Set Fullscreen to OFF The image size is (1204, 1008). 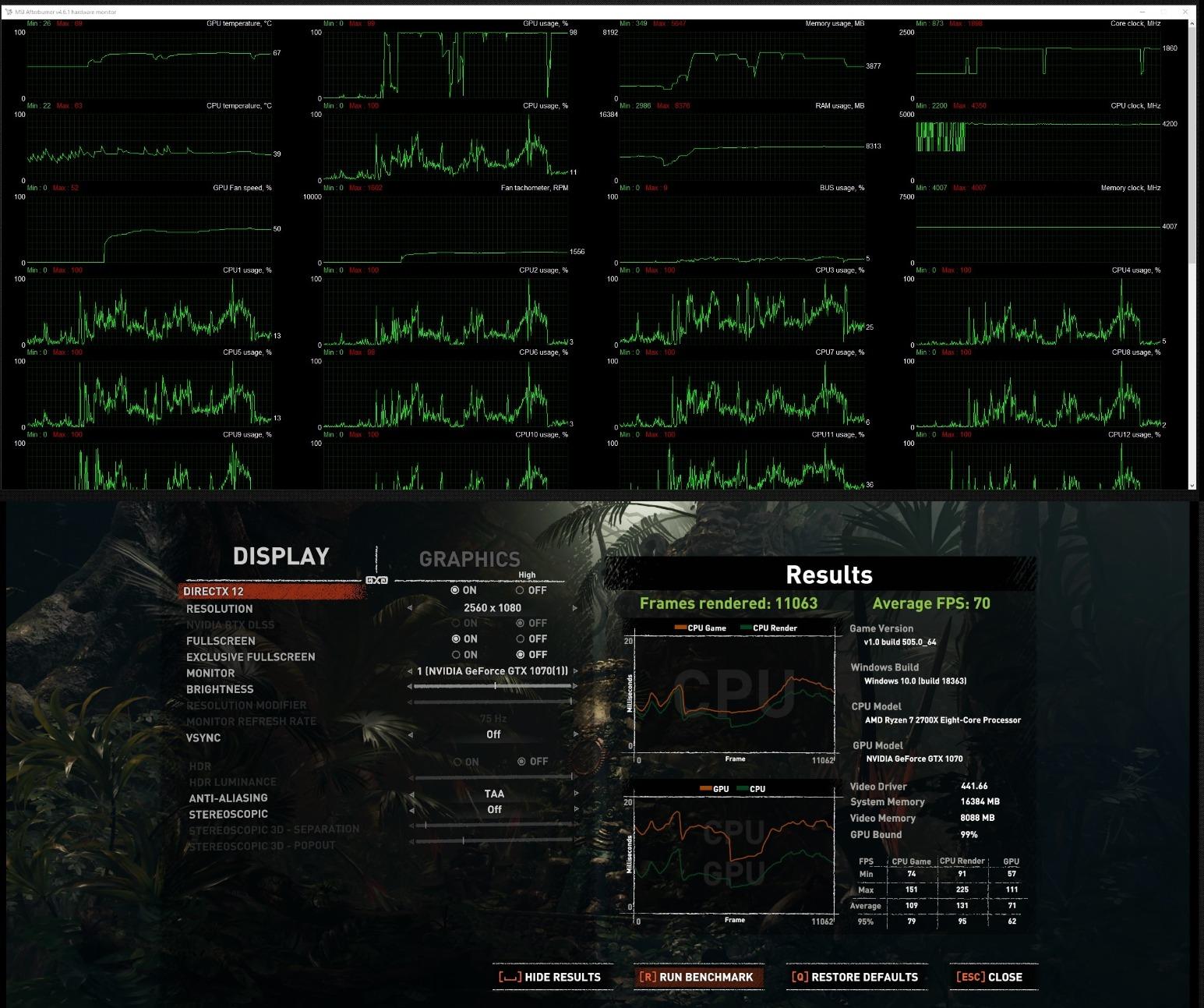(x=531, y=638)
